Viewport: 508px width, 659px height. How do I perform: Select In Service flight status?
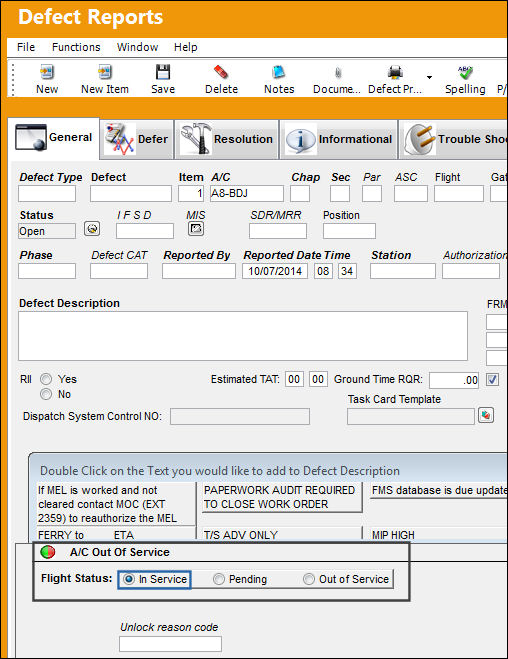pyautogui.click(x=129, y=579)
